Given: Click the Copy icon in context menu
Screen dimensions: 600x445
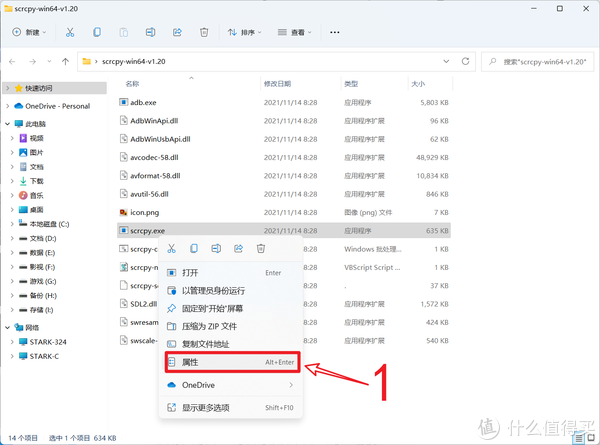Looking at the screenshot, I should (194, 249).
